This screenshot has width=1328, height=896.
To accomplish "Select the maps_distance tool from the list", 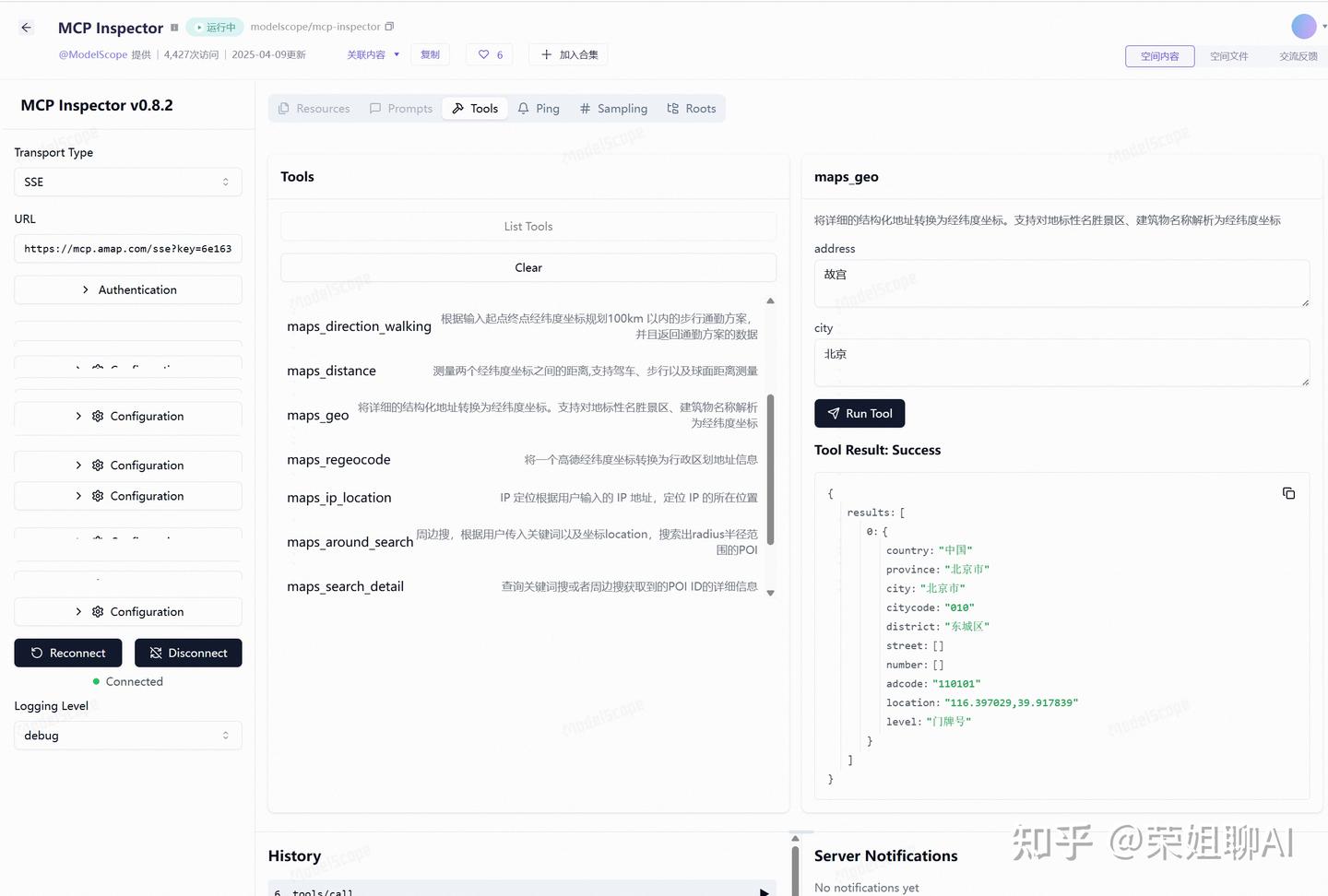I will [331, 371].
